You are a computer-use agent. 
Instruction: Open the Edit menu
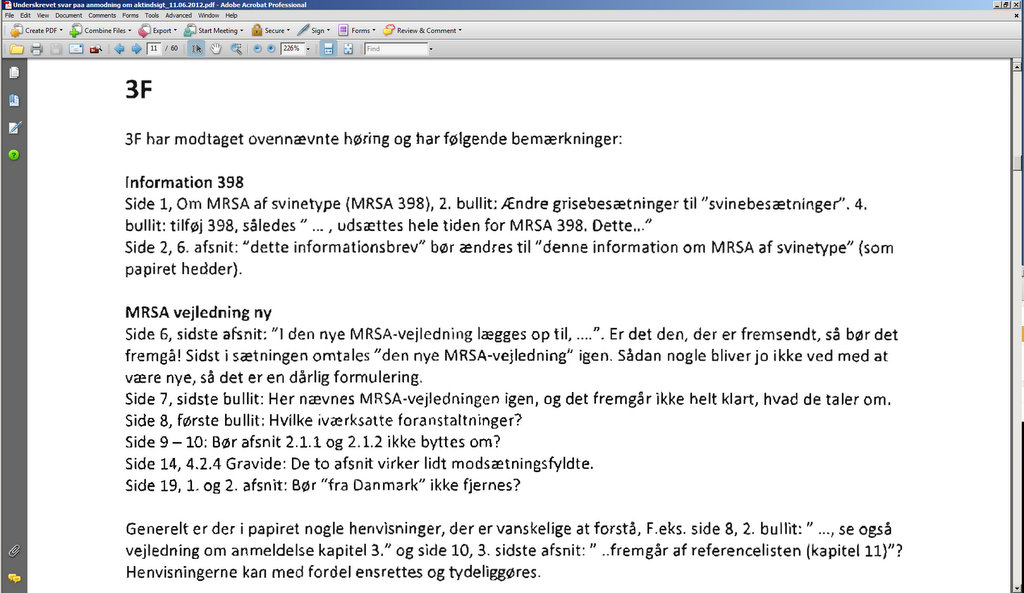(25, 15)
